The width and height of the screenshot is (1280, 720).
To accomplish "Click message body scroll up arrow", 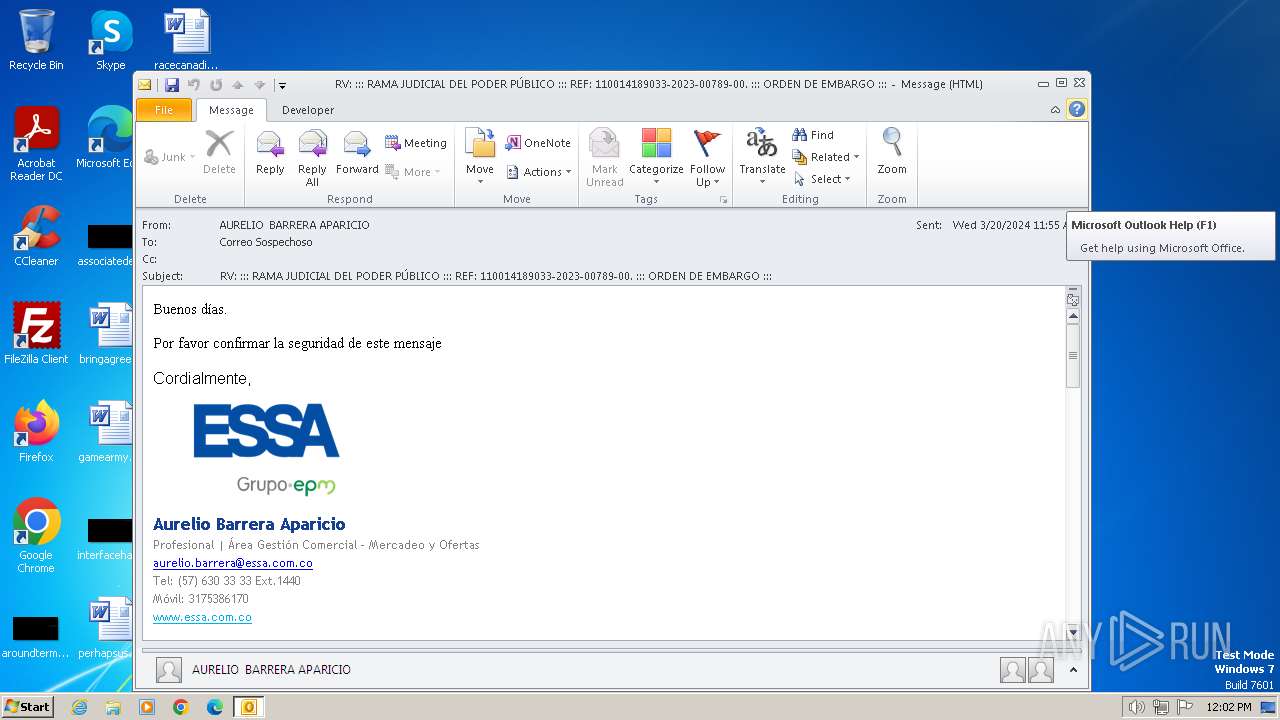I will click(x=1073, y=316).
